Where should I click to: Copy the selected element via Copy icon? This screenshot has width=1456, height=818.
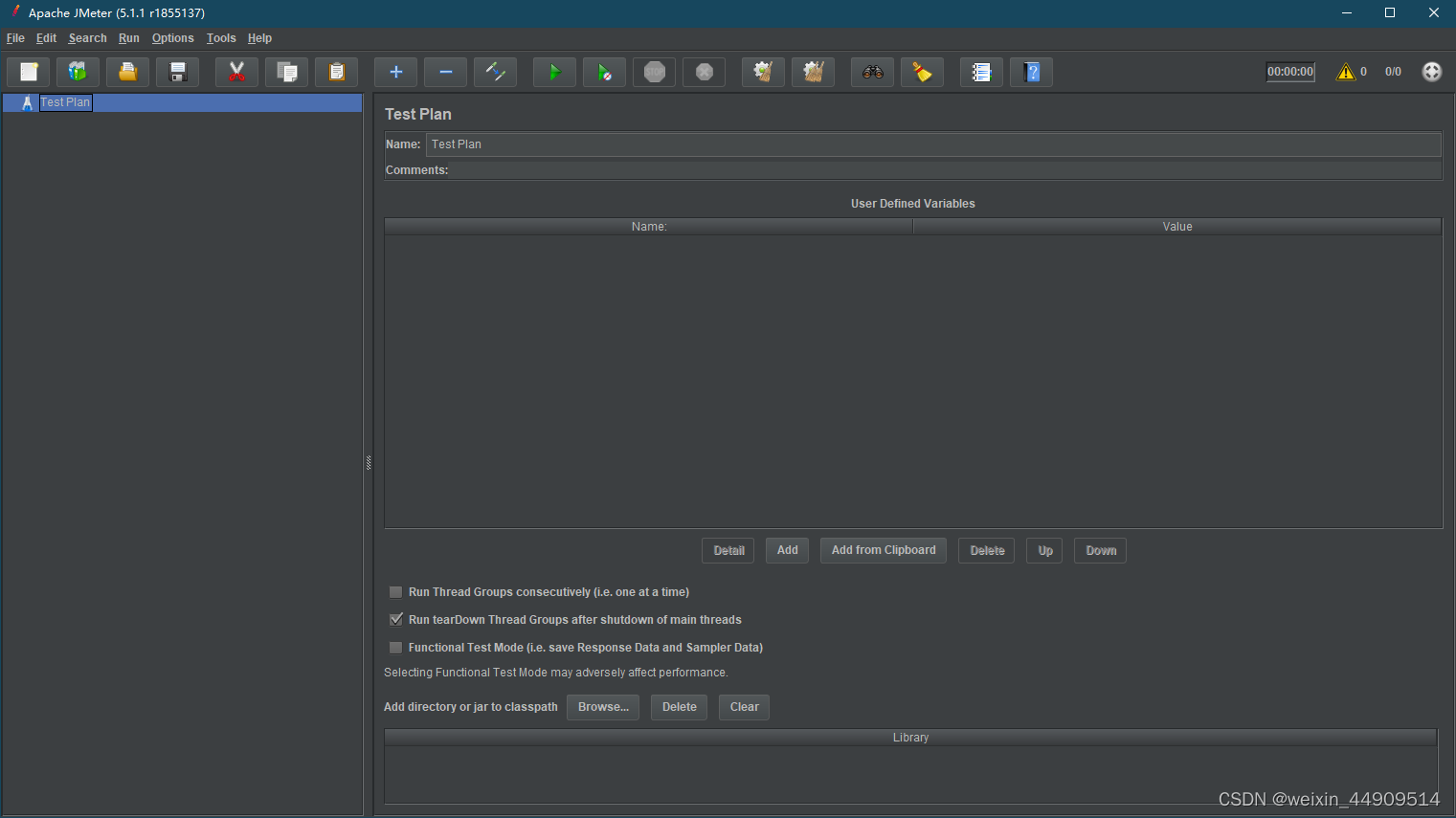click(286, 72)
